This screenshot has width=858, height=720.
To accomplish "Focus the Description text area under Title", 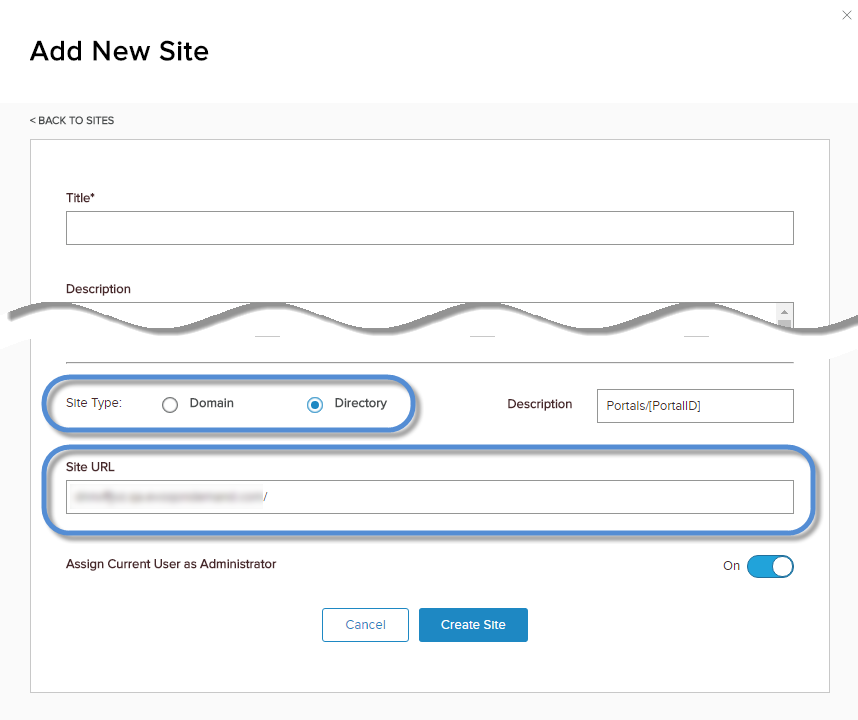I will pyautogui.click(x=420, y=310).
